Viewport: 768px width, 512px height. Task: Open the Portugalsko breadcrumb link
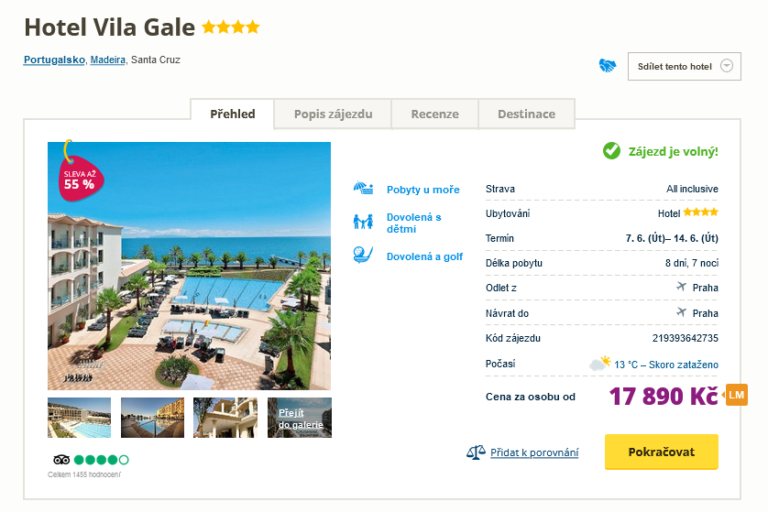click(x=54, y=60)
